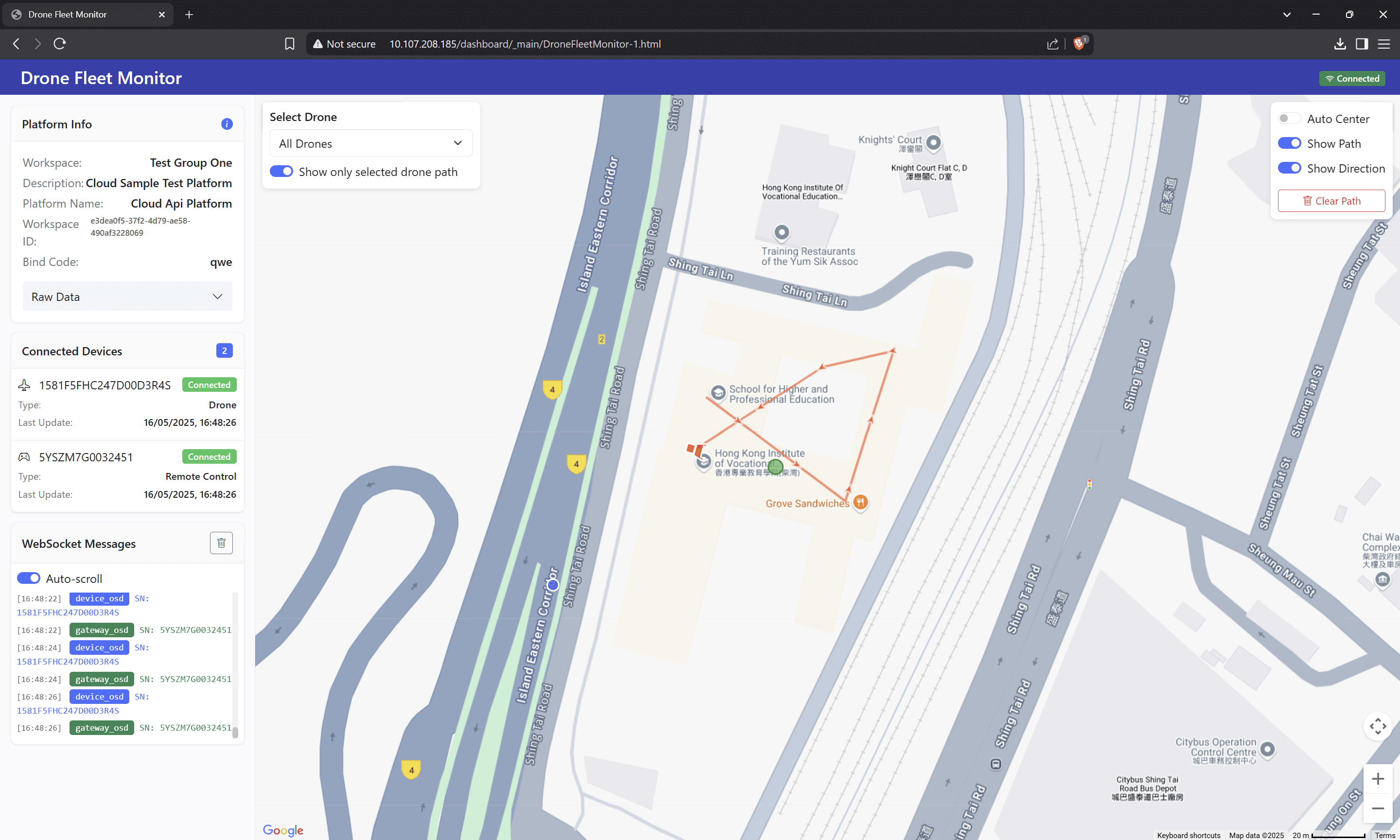Viewport: 1400px width, 840px height.
Task: Click the browser reload page icon
Action: tap(60, 44)
